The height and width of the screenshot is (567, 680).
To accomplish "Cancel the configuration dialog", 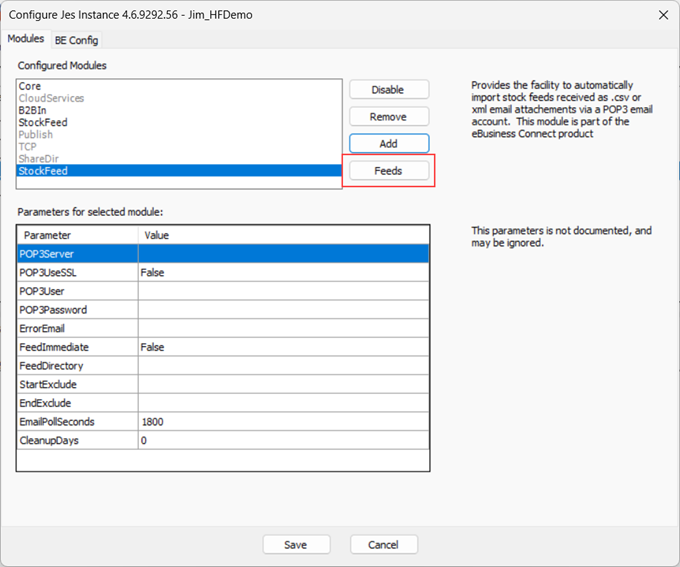I will click(383, 545).
